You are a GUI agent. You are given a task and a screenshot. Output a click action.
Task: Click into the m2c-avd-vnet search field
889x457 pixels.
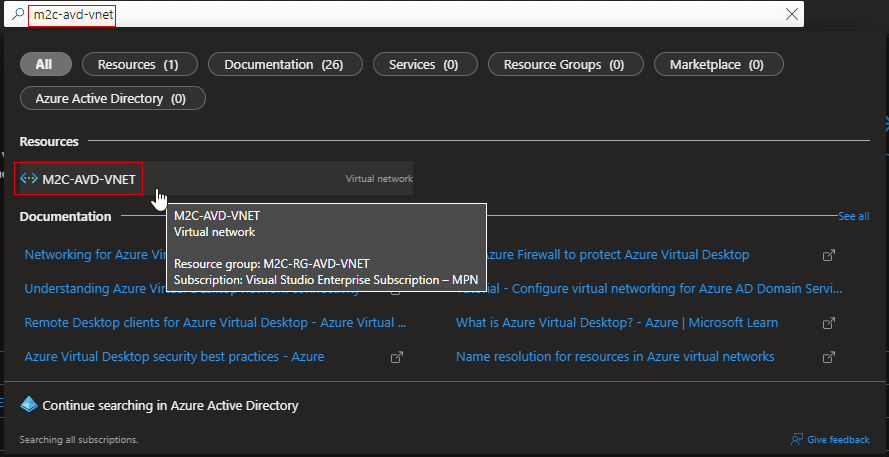[400, 14]
